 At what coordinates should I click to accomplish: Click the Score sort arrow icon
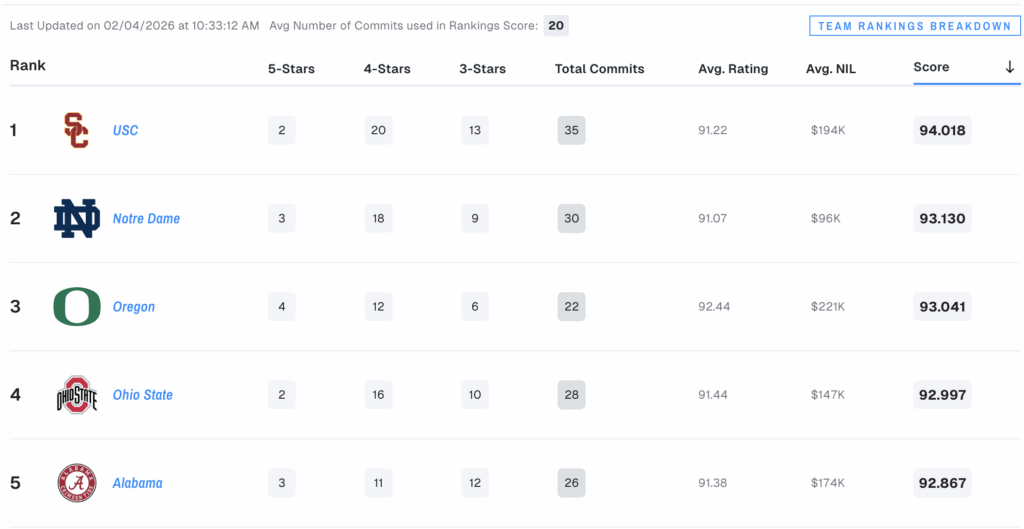point(1009,67)
